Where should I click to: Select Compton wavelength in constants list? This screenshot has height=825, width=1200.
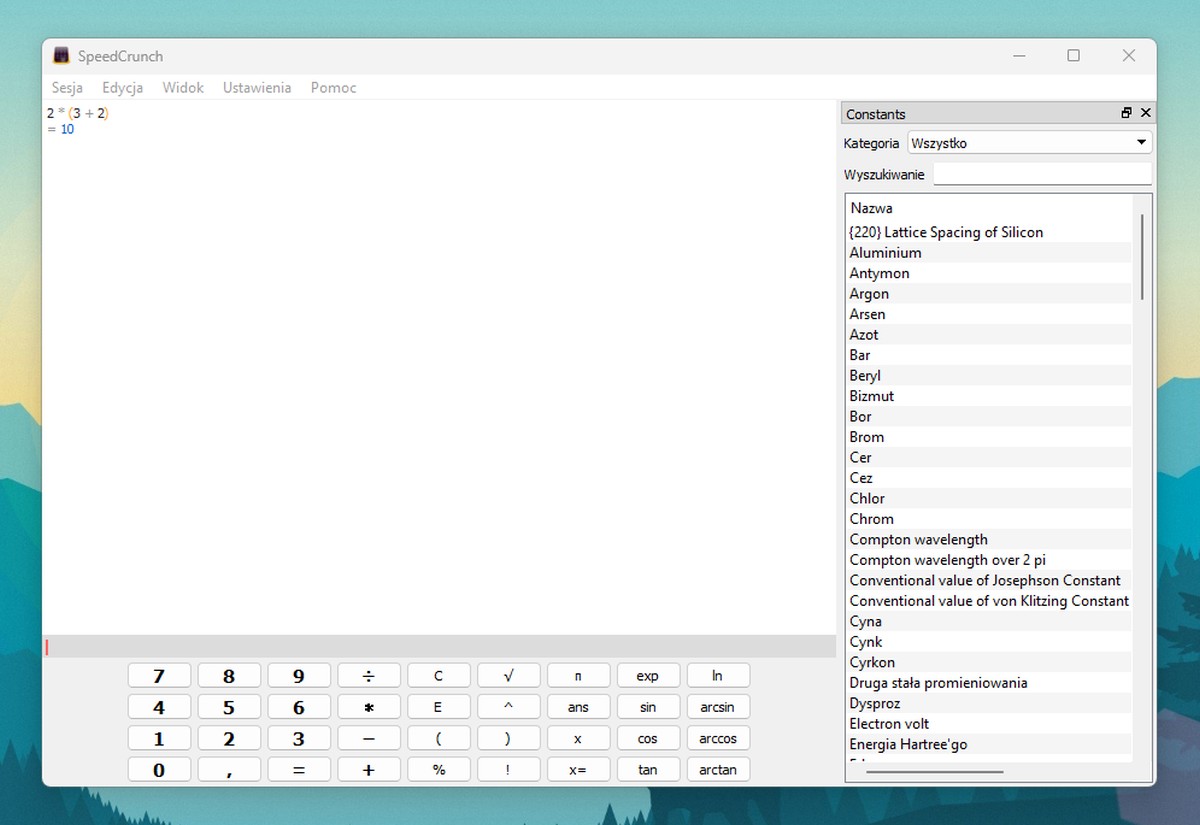918,540
